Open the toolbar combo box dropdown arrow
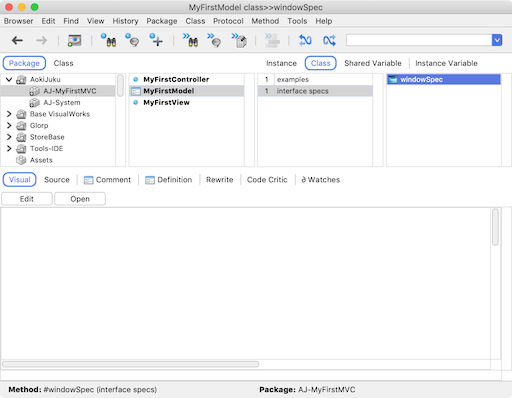The image size is (512, 398). (497, 40)
